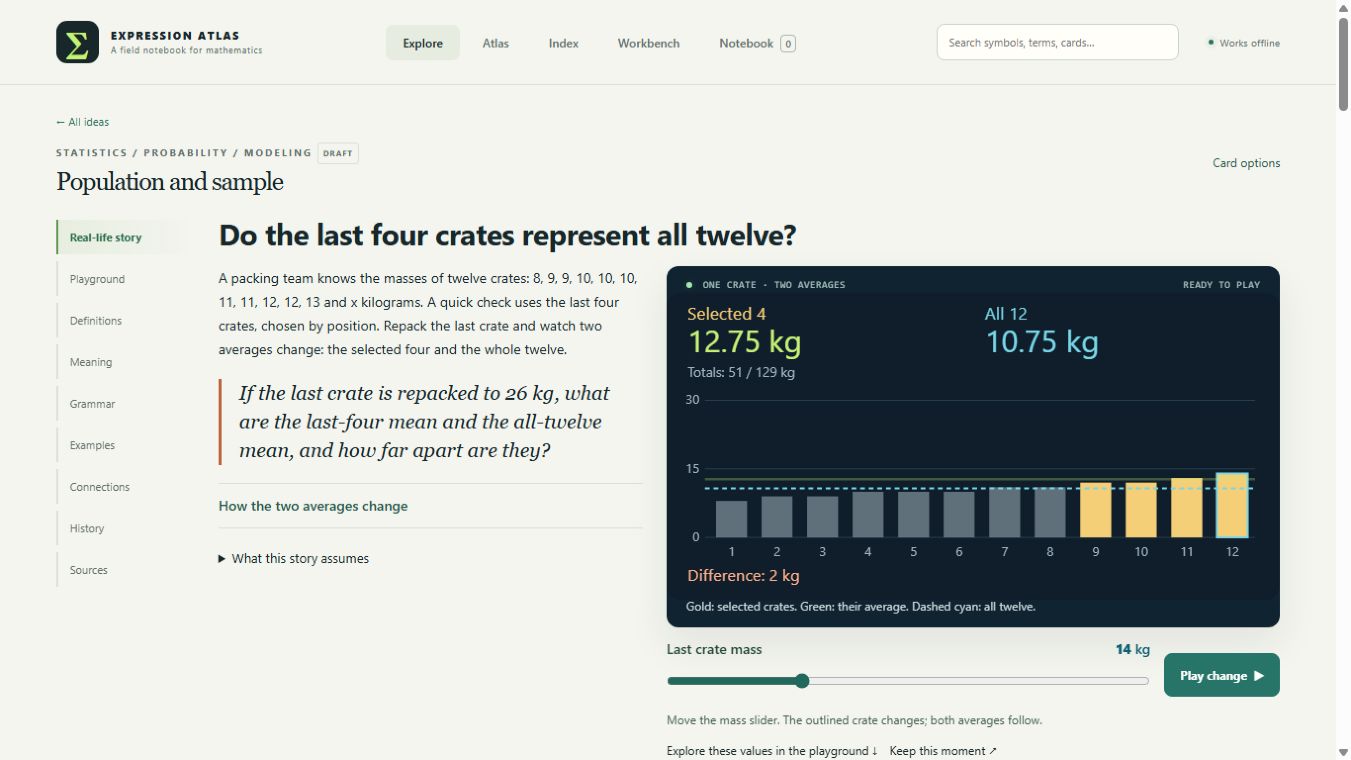The width and height of the screenshot is (1351, 760).
Task: Open the Explore tab
Action: pos(423,43)
